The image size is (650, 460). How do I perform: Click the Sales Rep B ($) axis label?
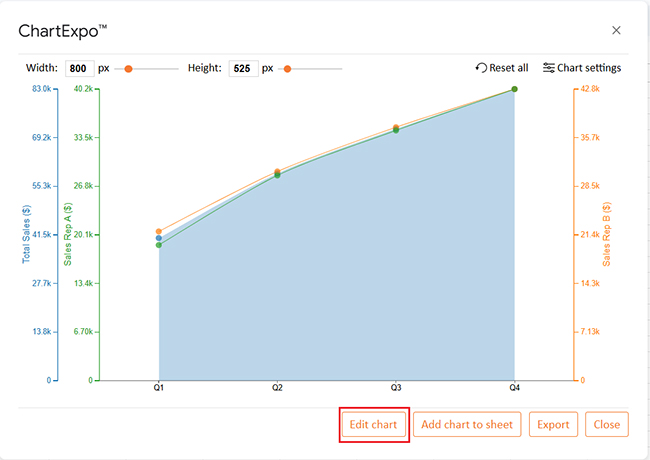pyautogui.click(x=606, y=234)
